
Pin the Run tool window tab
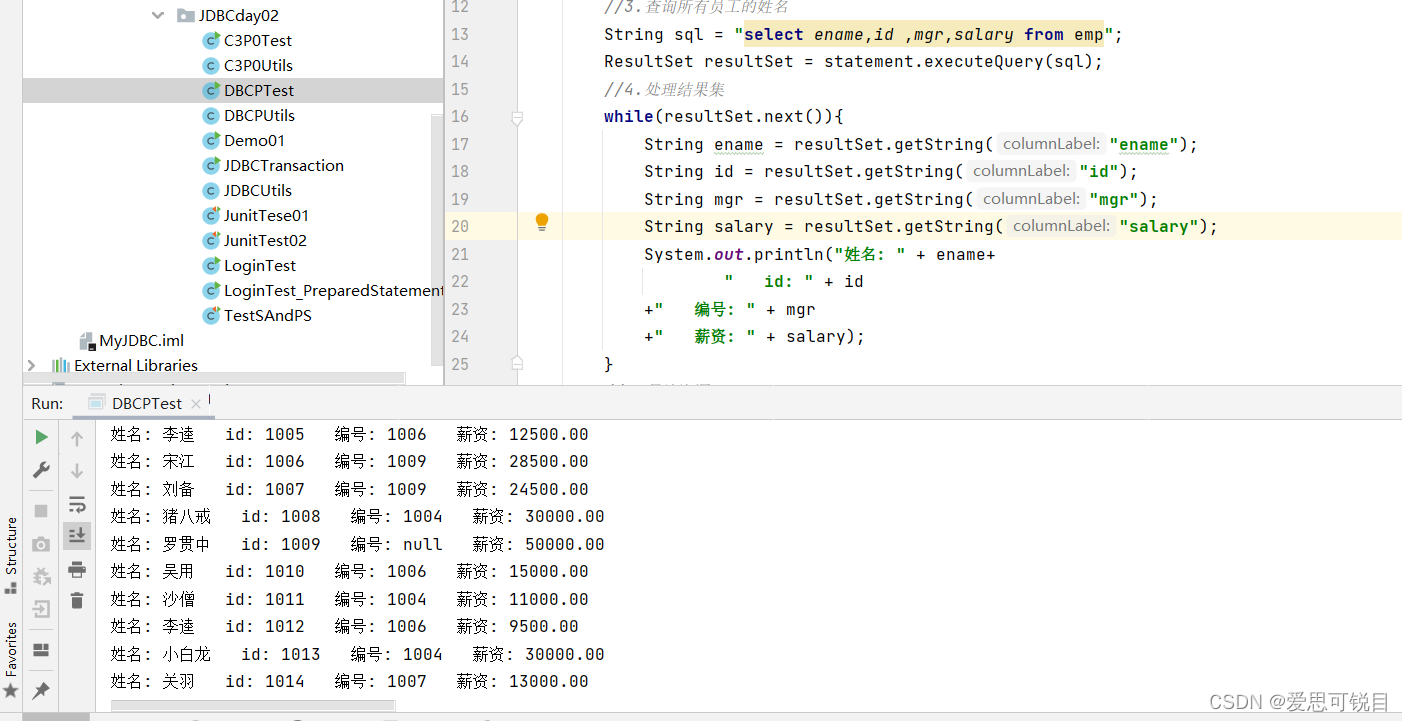[x=41, y=689]
